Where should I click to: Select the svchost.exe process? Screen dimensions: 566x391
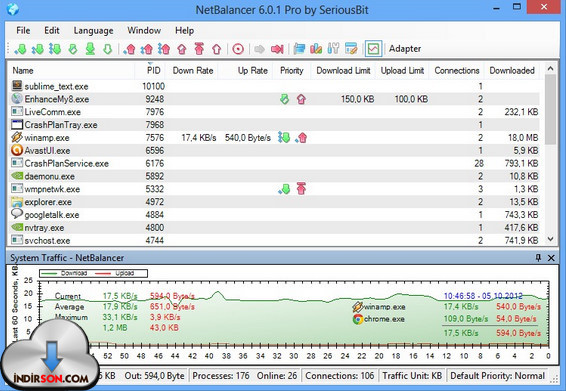274,240
